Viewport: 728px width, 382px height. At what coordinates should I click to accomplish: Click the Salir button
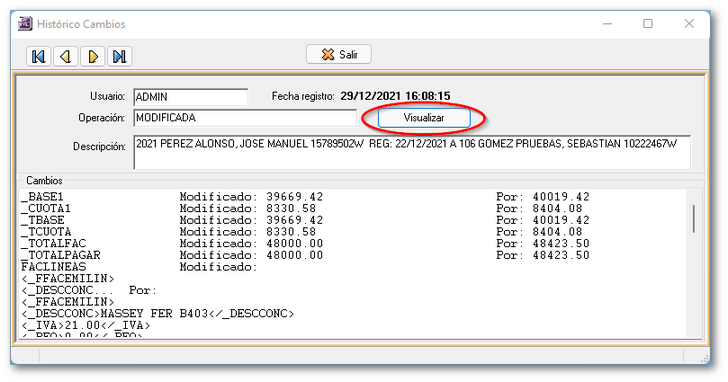[x=338, y=54]
